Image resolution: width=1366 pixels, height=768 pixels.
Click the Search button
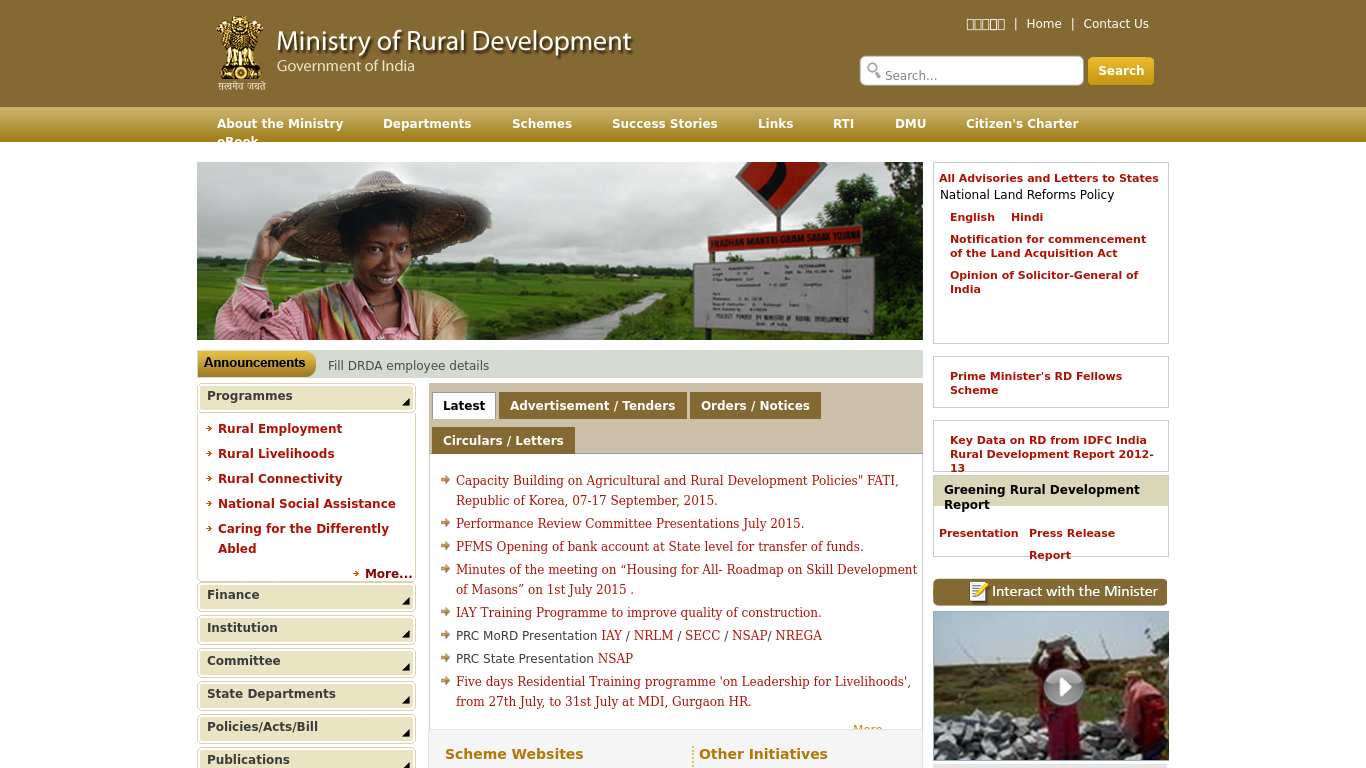pyautogui.click(x=1120, y=70)
